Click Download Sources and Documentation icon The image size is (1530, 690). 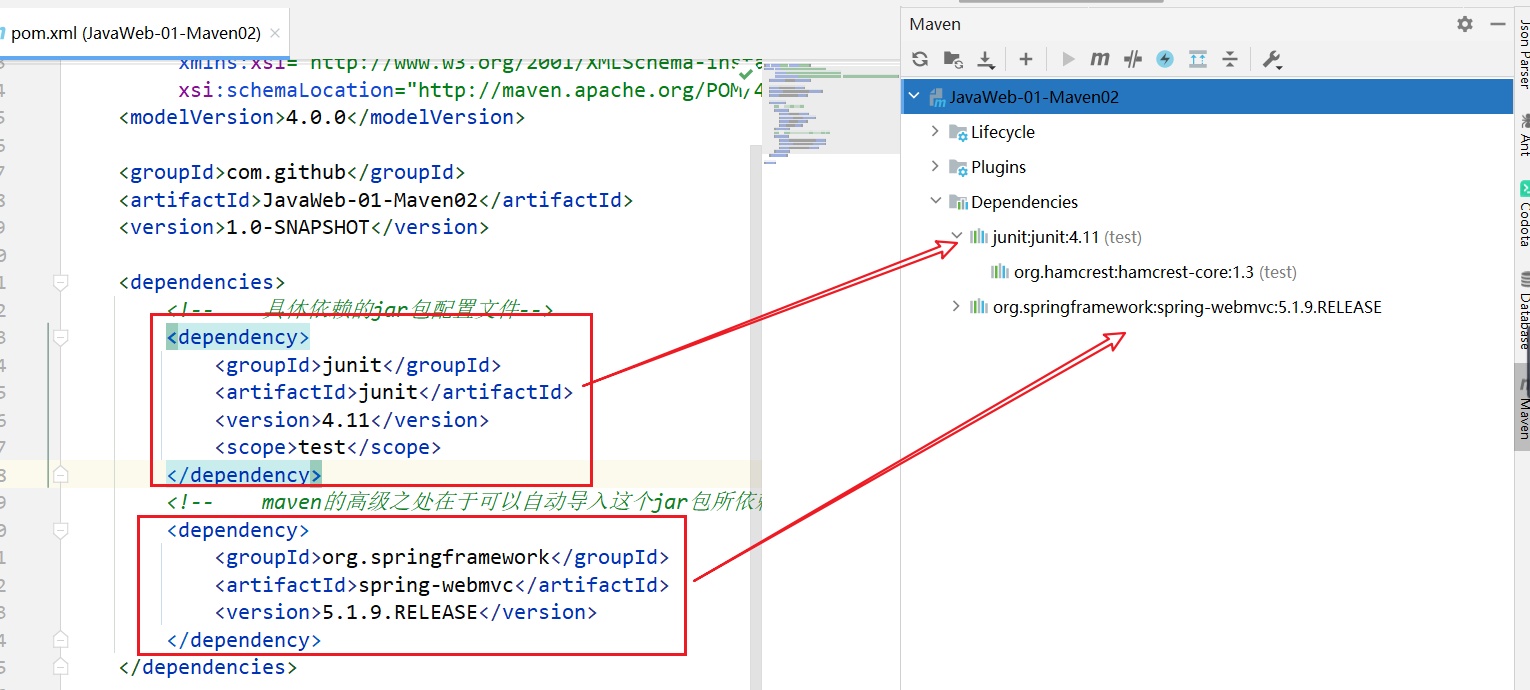pyautogui.click(x=986, y=59)
